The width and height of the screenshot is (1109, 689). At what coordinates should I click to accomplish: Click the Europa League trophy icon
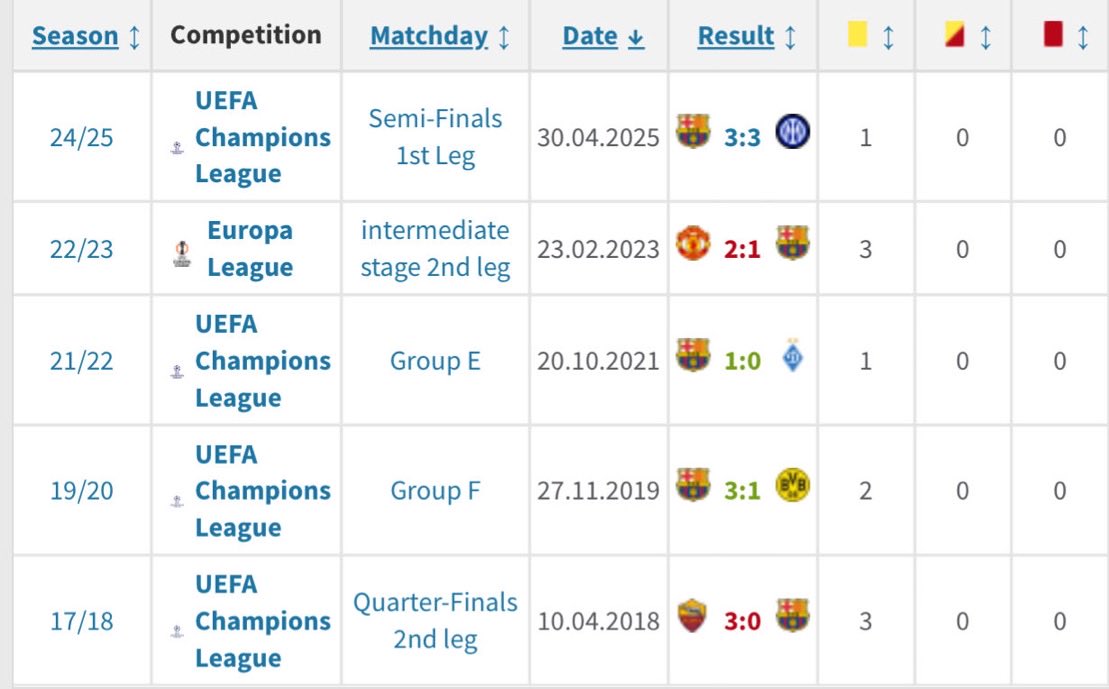point(182,254)
